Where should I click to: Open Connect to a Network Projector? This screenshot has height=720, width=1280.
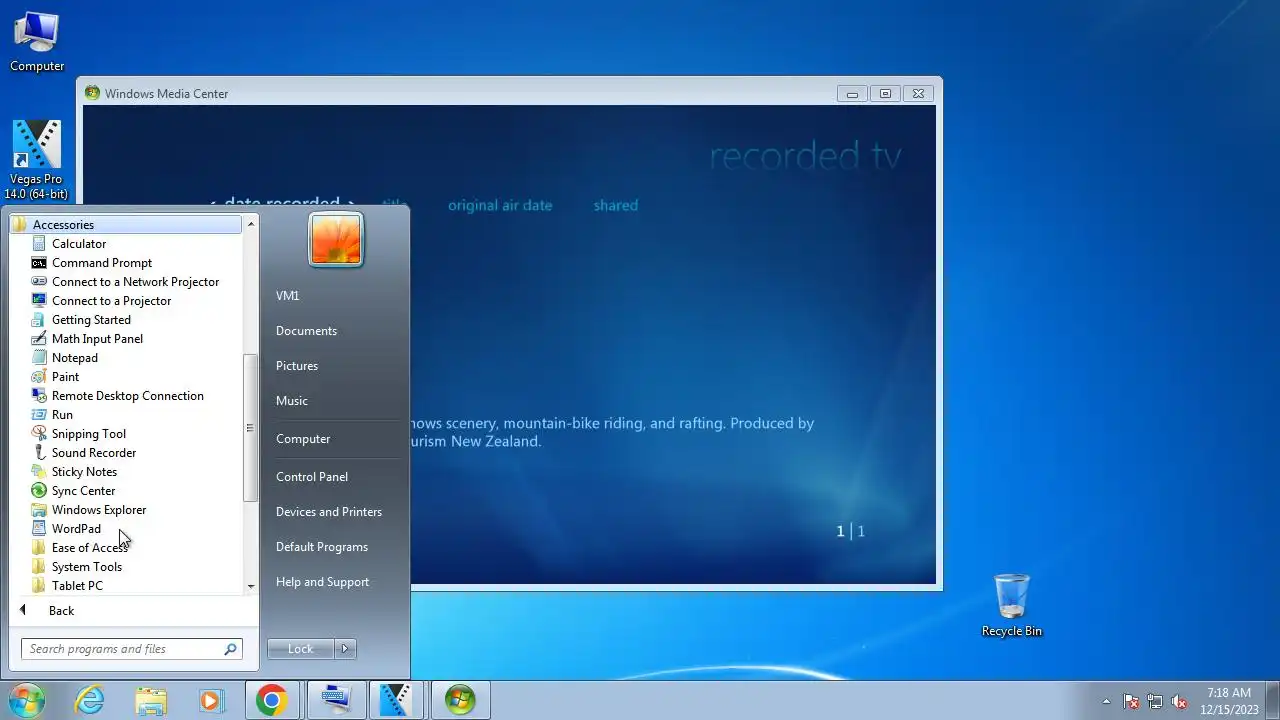[x=135, y=282]
